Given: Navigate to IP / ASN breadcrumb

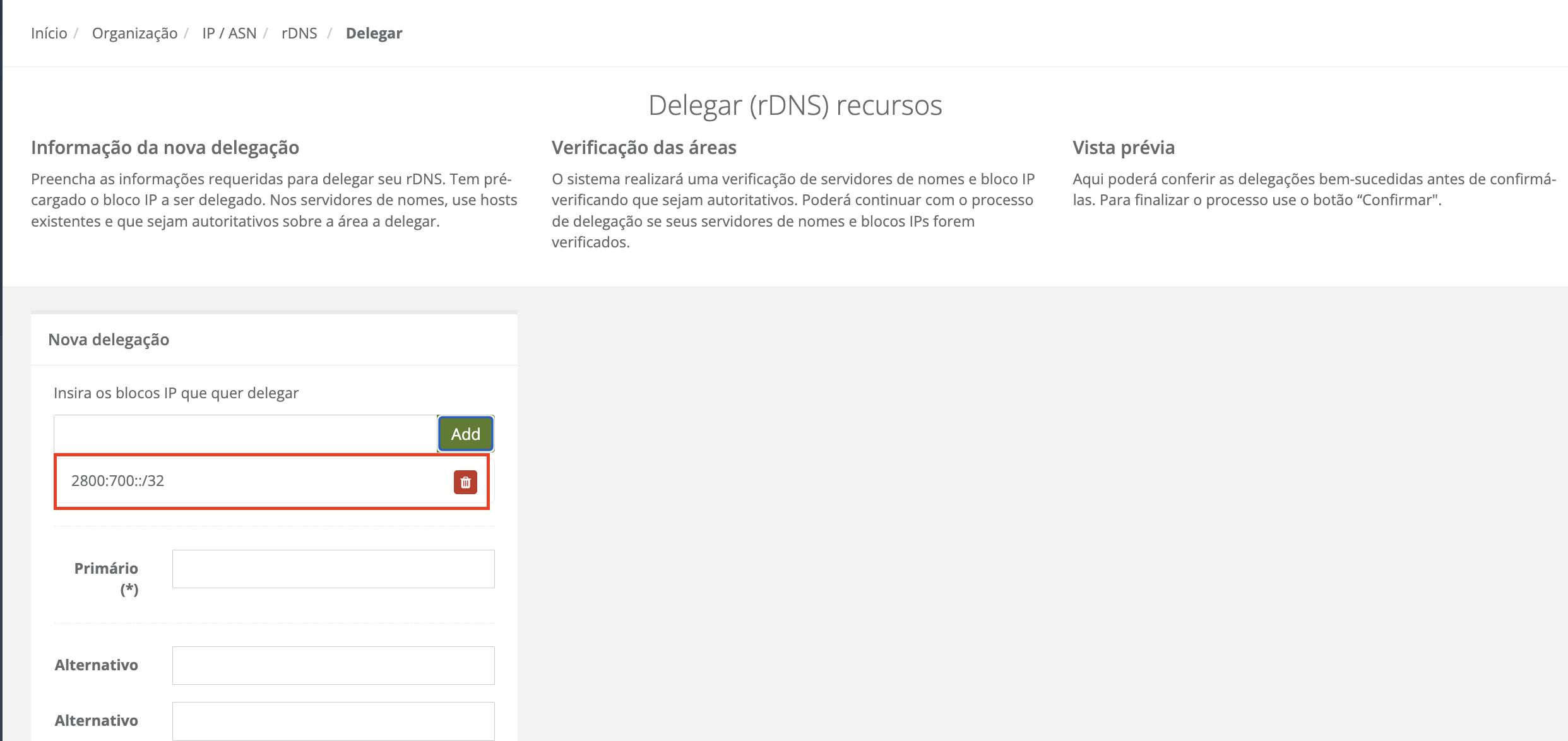Looking at the screenshot, I should 229,33.
